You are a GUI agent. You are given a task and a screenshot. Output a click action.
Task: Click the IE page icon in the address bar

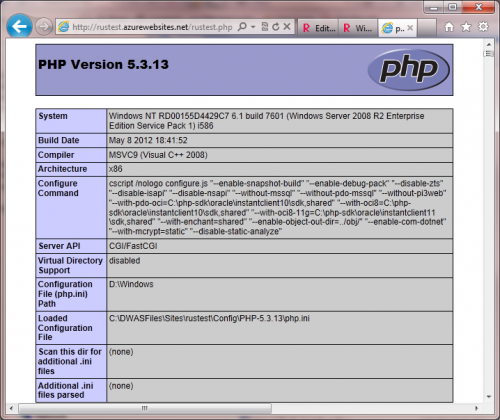click(63, 27)
